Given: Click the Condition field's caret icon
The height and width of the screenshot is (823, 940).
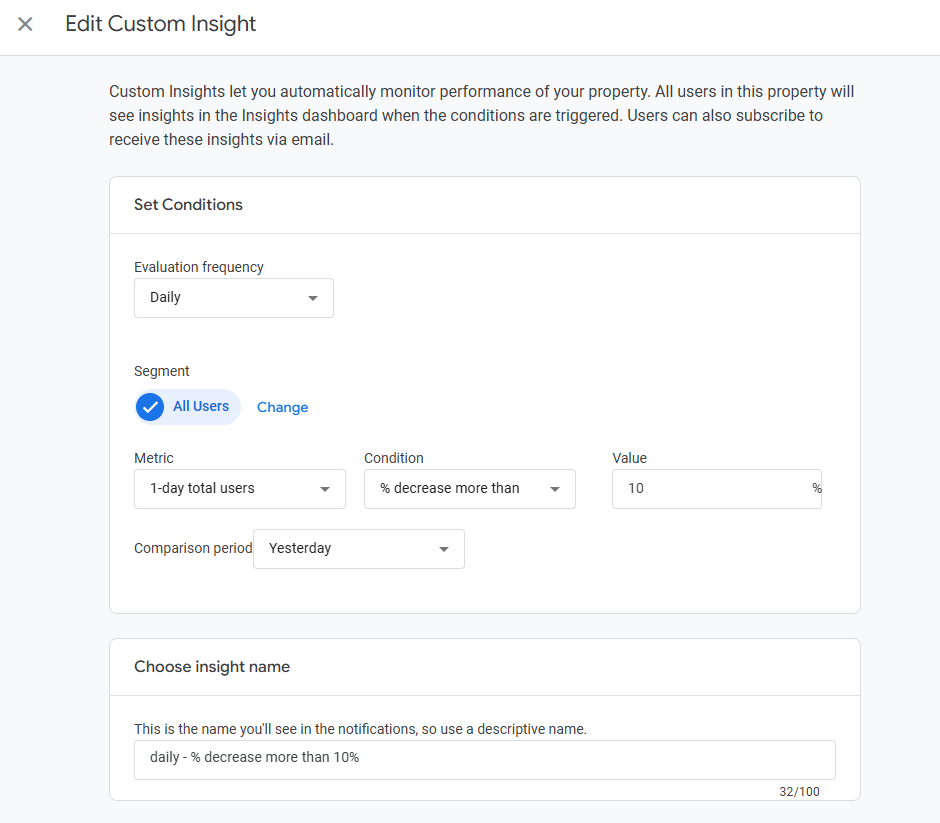Looking at the screenshot, I should [x=555, y=489].
